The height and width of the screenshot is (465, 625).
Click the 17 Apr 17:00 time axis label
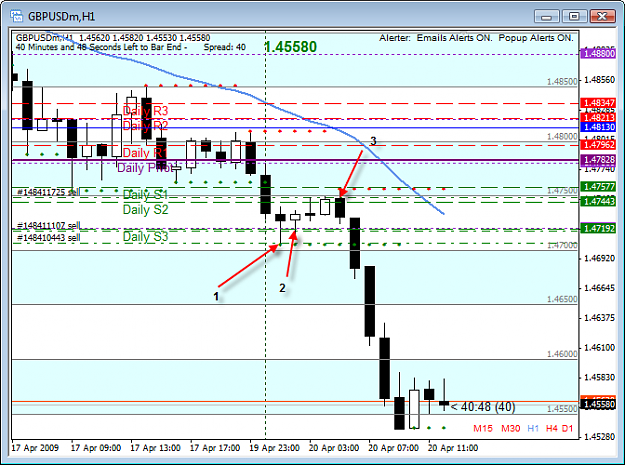[x=215, y=448]
